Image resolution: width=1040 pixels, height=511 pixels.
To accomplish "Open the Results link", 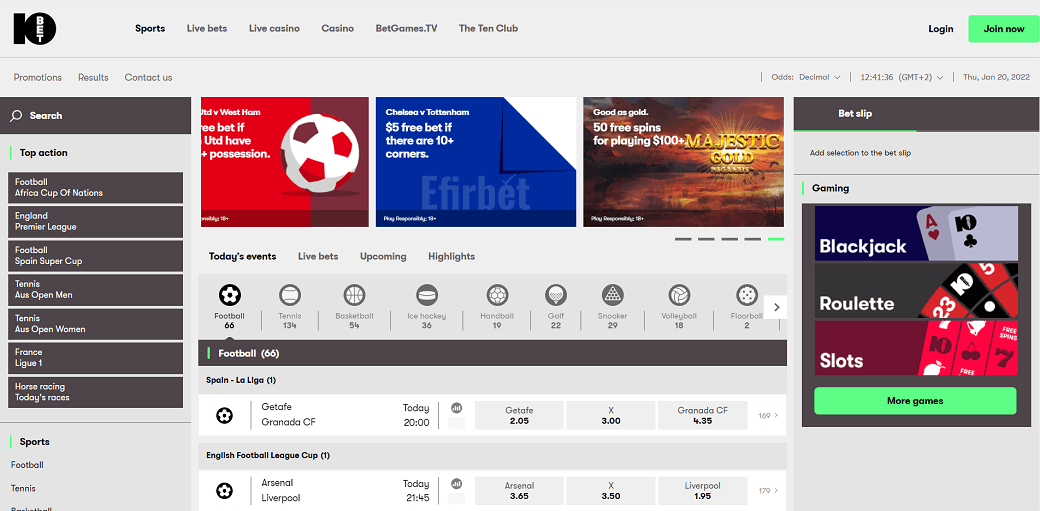I will coord(94,78).
